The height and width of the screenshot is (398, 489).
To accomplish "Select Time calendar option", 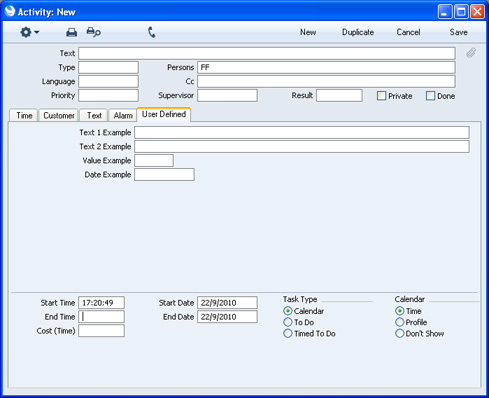I will pos(399,311).
